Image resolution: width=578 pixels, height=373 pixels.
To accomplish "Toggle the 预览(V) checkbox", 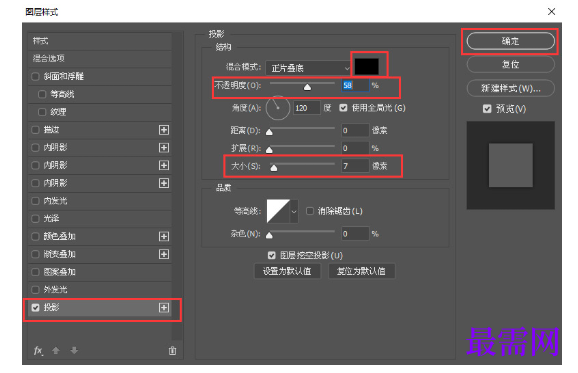I will coord(487,109).
